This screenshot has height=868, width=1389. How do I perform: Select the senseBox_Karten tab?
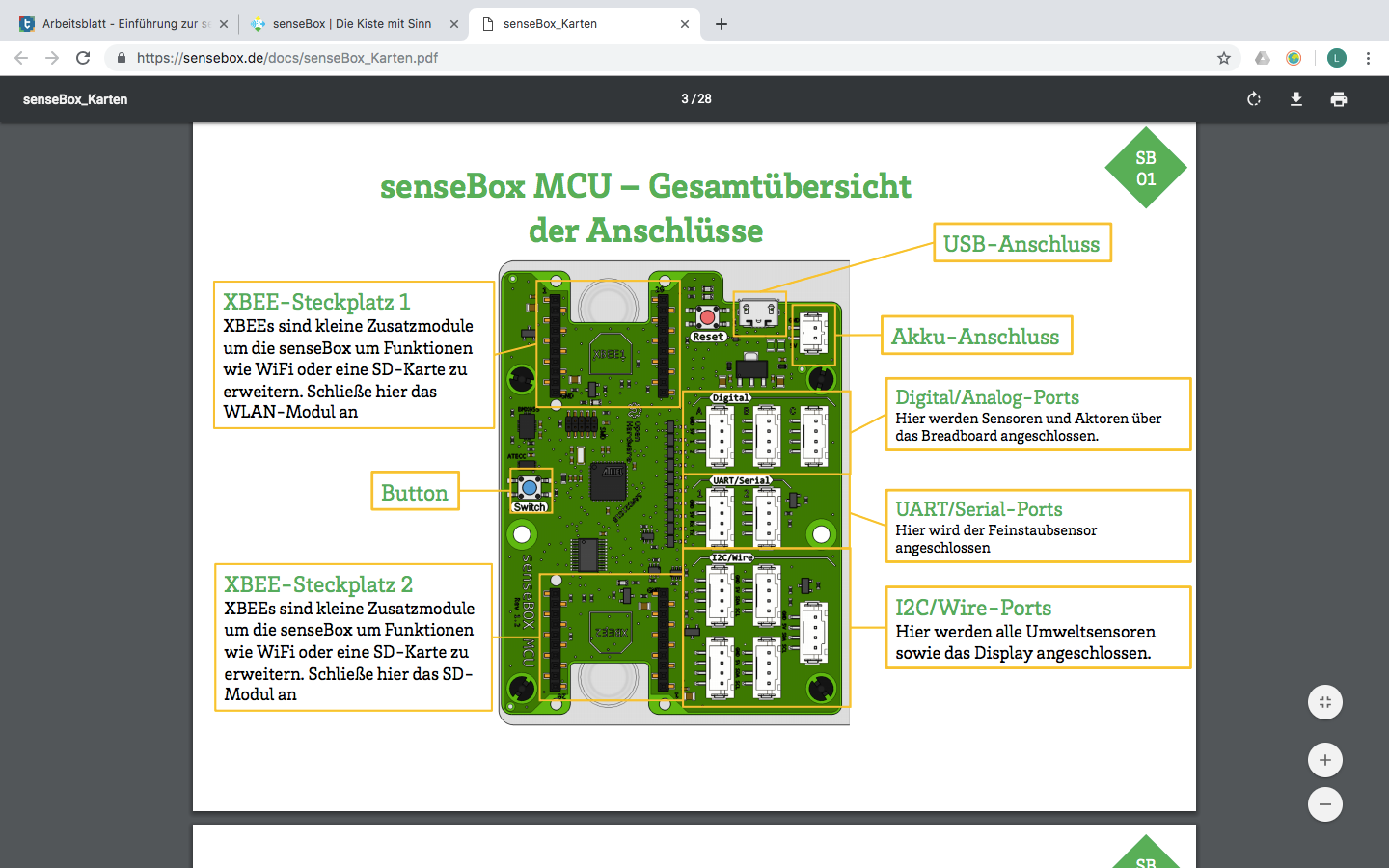585,24
